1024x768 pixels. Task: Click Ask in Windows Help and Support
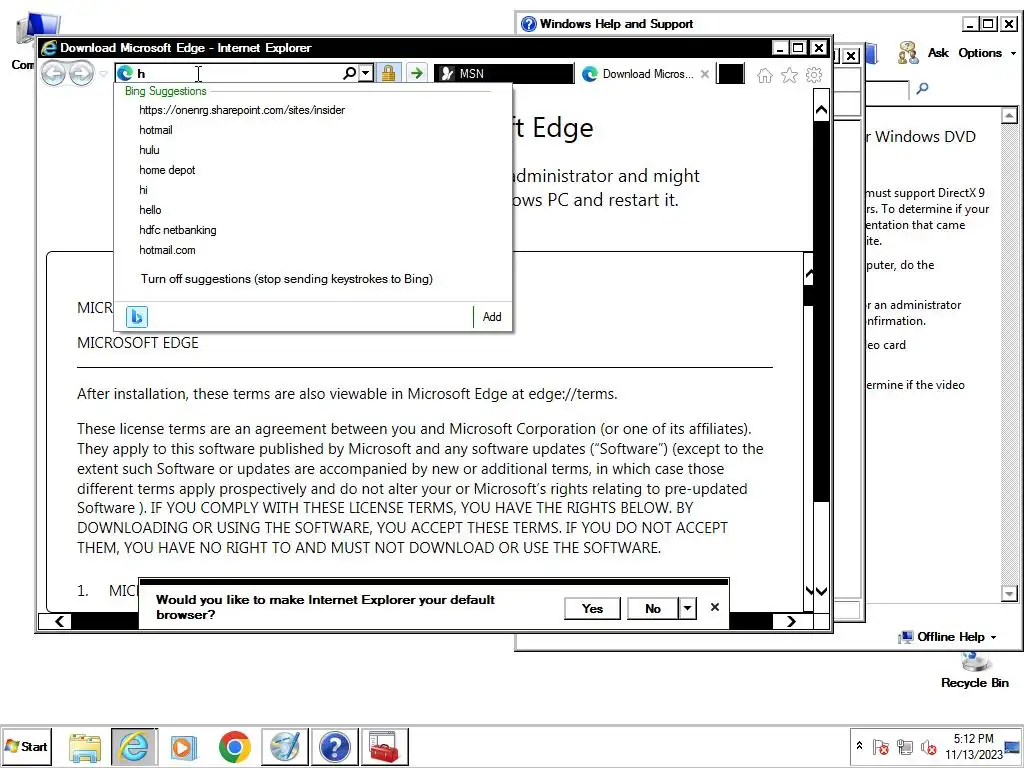pyautogui.click(x=922, y=53)
